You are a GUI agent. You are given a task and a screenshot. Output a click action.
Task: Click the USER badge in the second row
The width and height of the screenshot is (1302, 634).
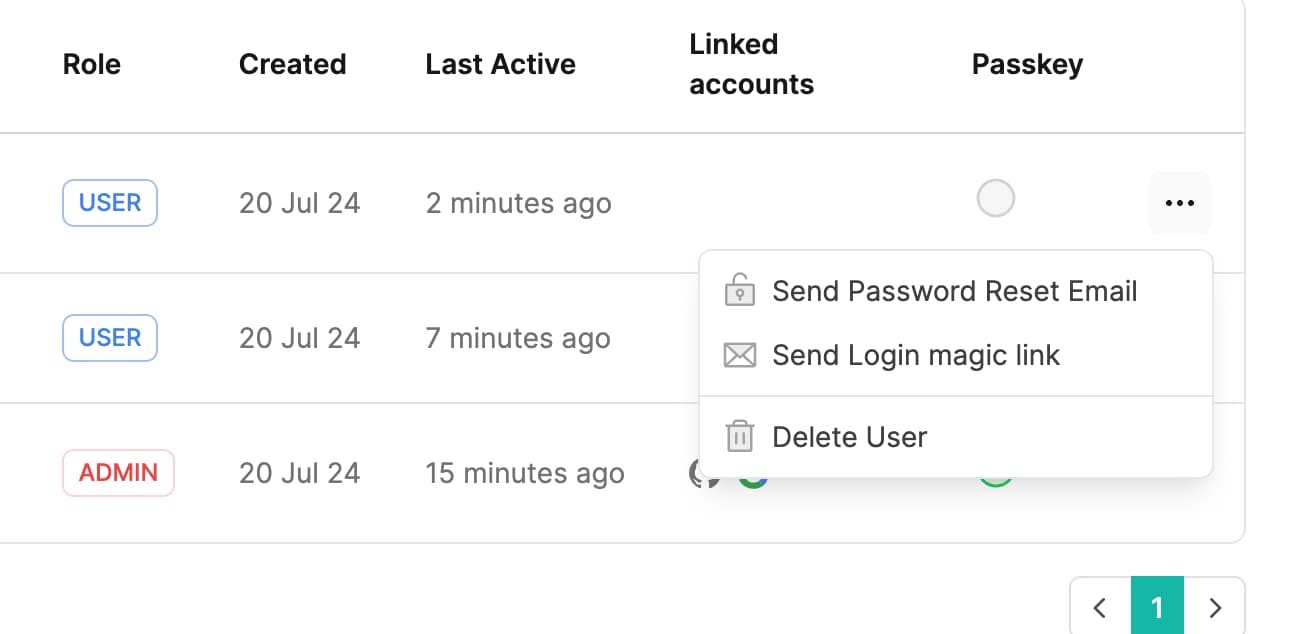(110, 338)
